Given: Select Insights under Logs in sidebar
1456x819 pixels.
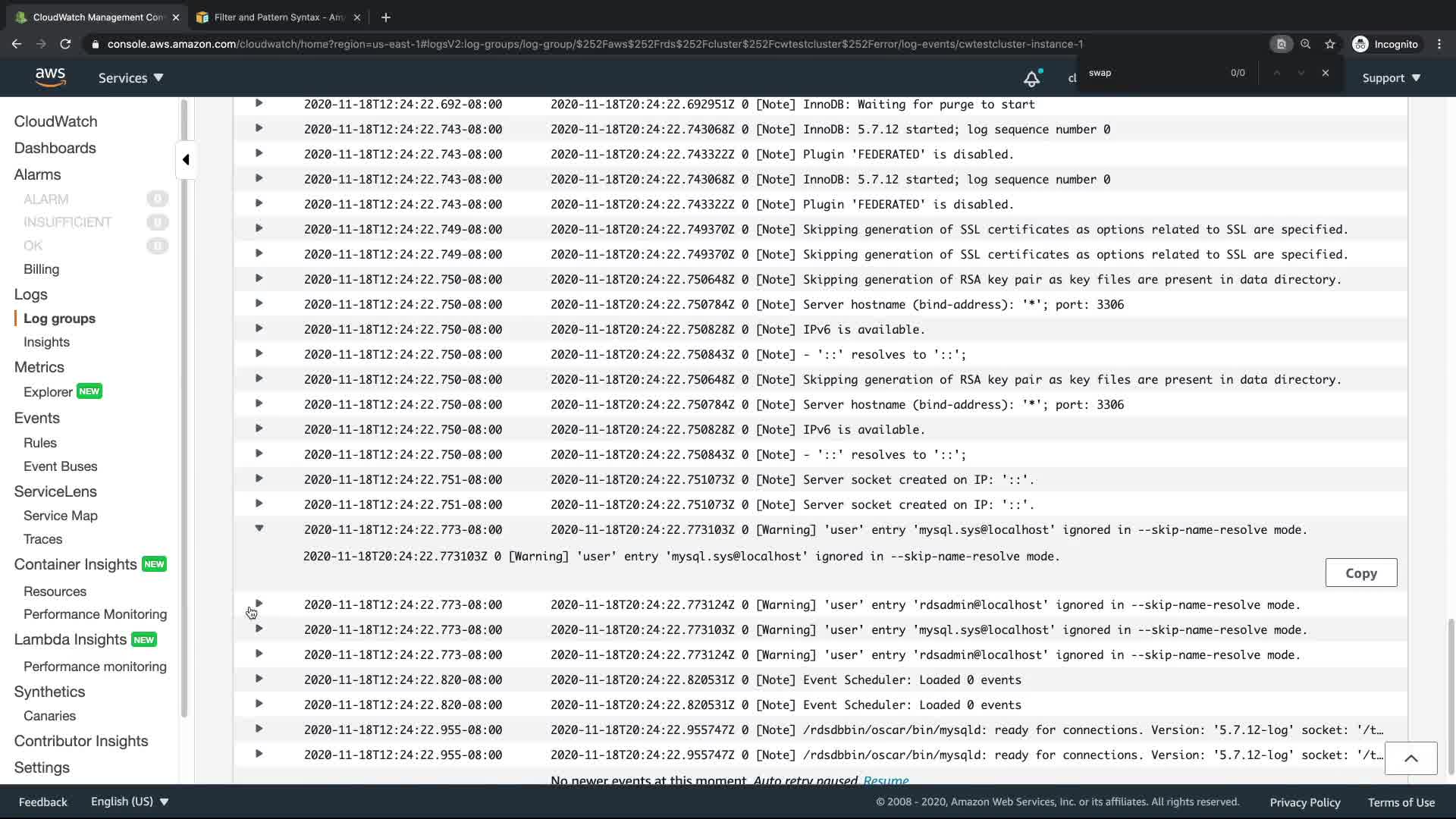Looking at the screenshot, I should click(46, 342).
